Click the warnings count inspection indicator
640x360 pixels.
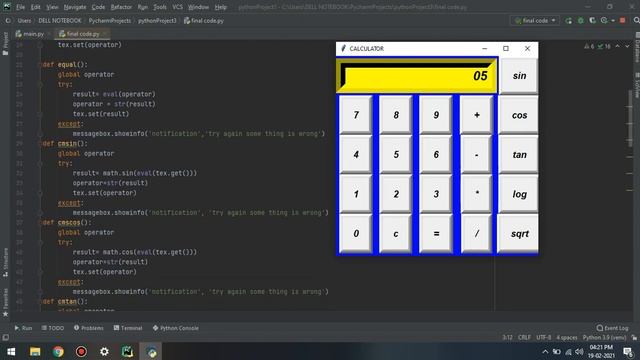tap(589, 47)
